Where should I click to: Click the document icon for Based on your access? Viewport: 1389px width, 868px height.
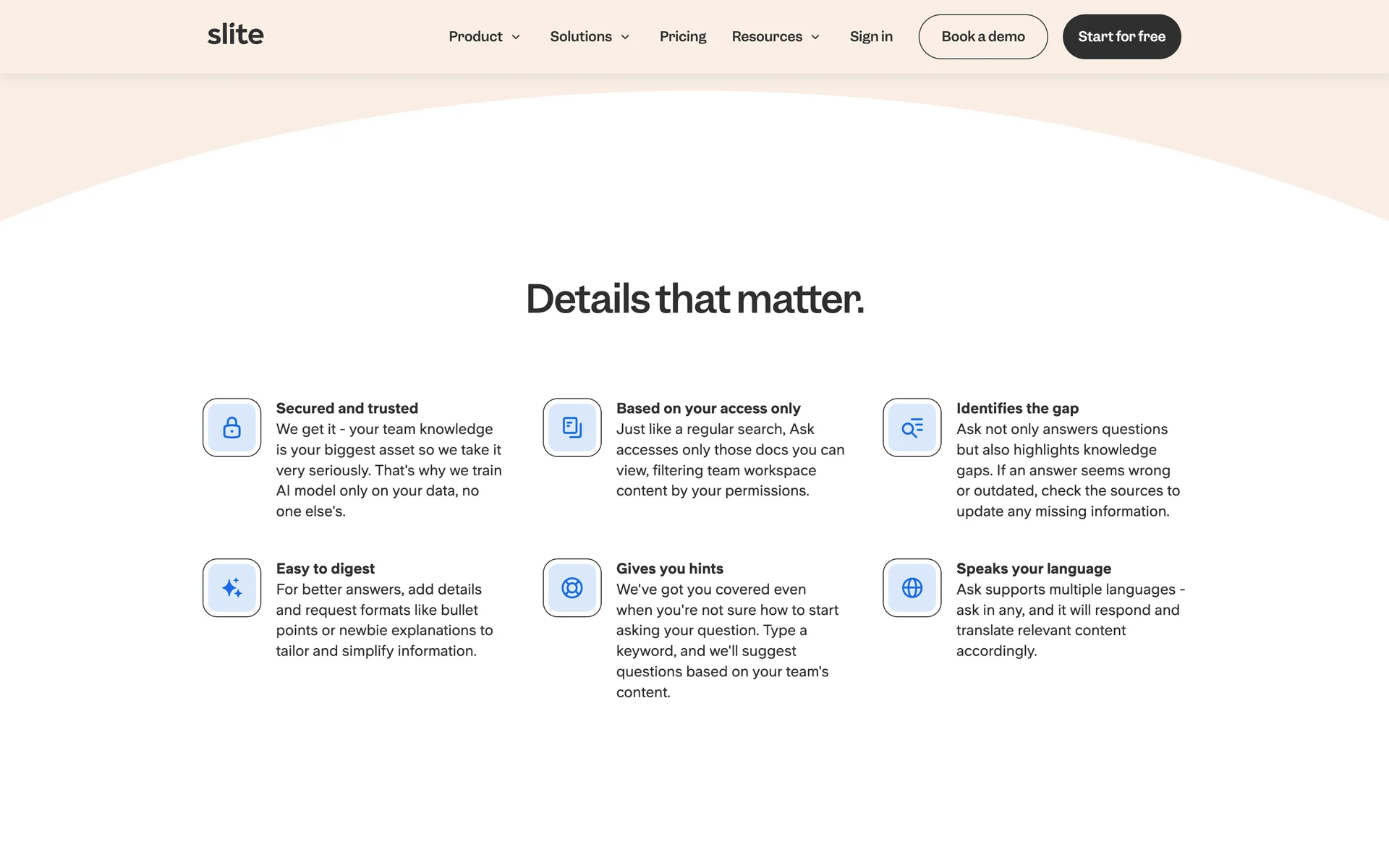click(572, 427)
